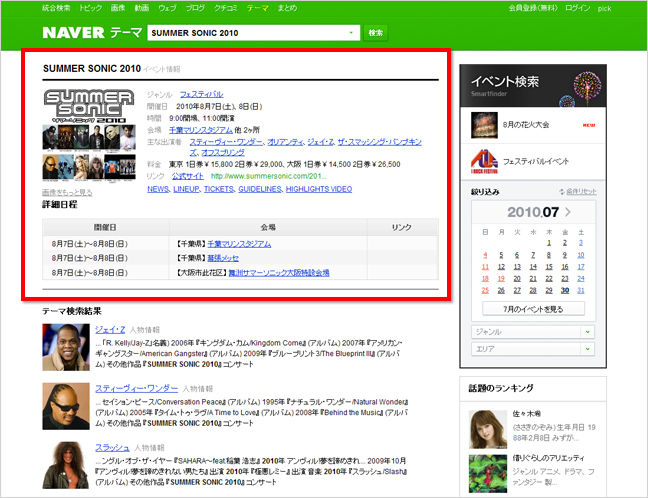The width and height of the screenshot is (648, 498).
Task: Select July 10 on the calendar
Action: (581, 255)
